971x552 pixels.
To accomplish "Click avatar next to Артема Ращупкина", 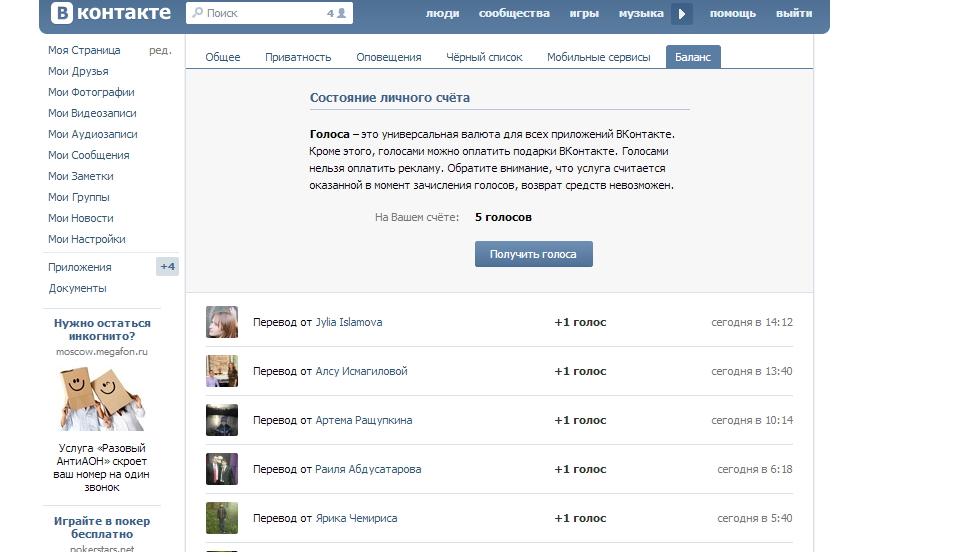I will click(x=222, y=420).
